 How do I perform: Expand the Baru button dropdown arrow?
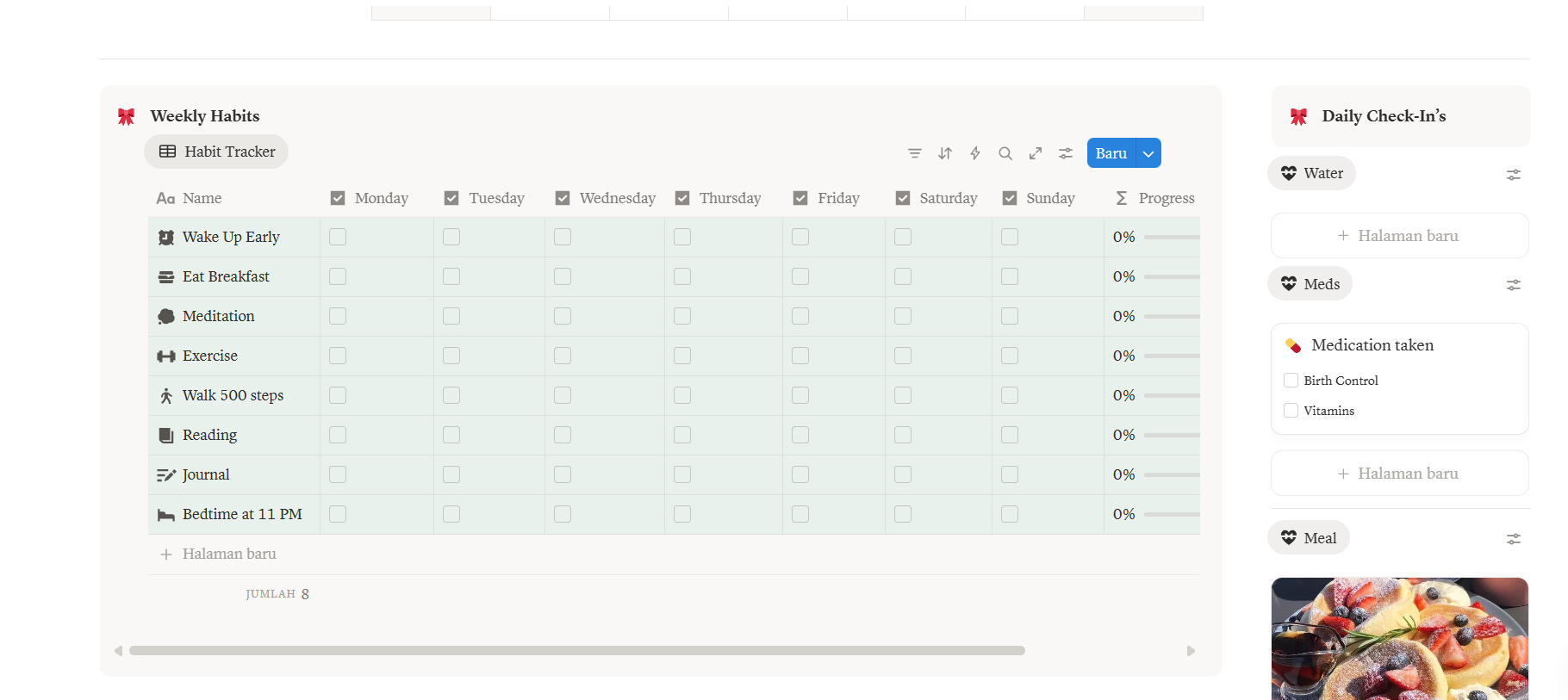pos(1148,153)
